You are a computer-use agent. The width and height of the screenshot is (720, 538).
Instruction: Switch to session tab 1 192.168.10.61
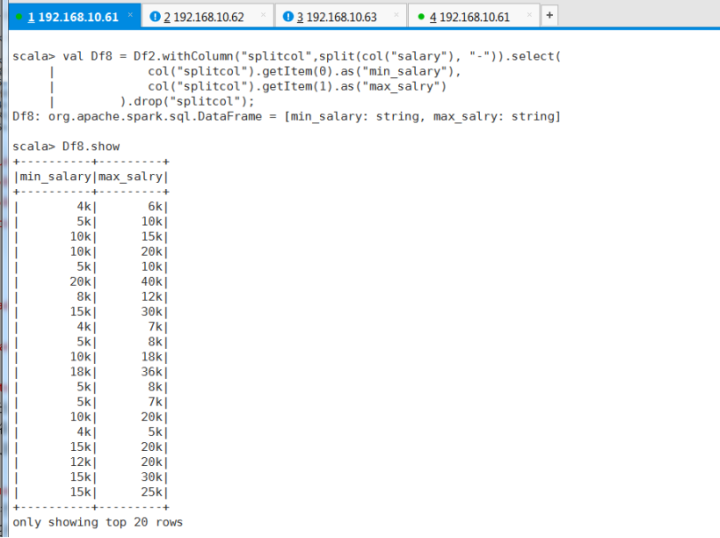pyautogui.click(x=73, y=17)
